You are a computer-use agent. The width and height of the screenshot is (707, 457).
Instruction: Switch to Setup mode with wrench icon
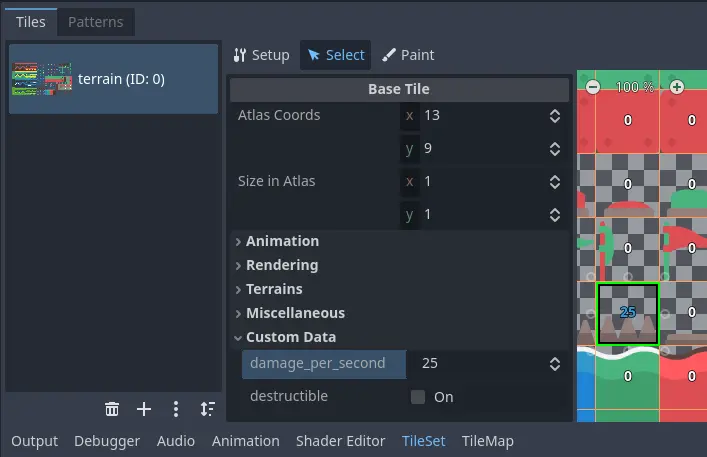261,55
